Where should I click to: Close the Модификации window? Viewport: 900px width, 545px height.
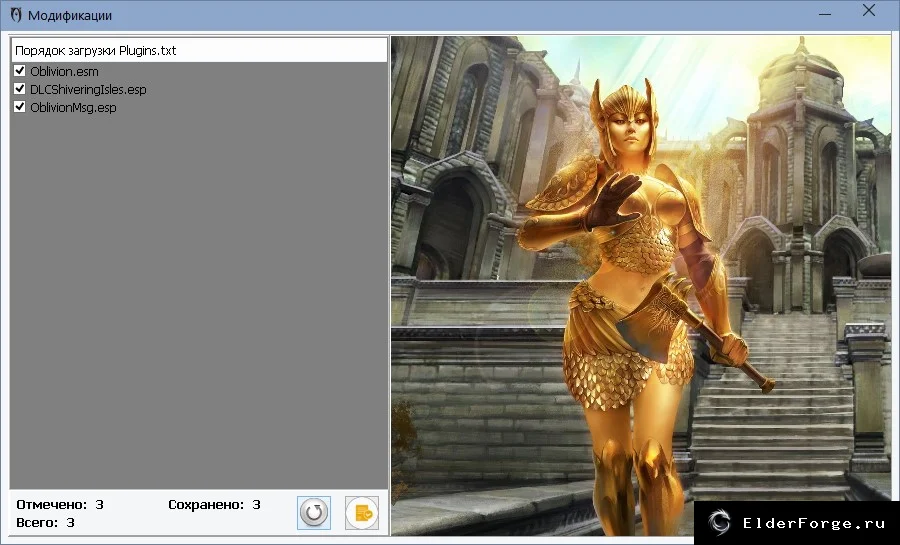tap(869, 11)
